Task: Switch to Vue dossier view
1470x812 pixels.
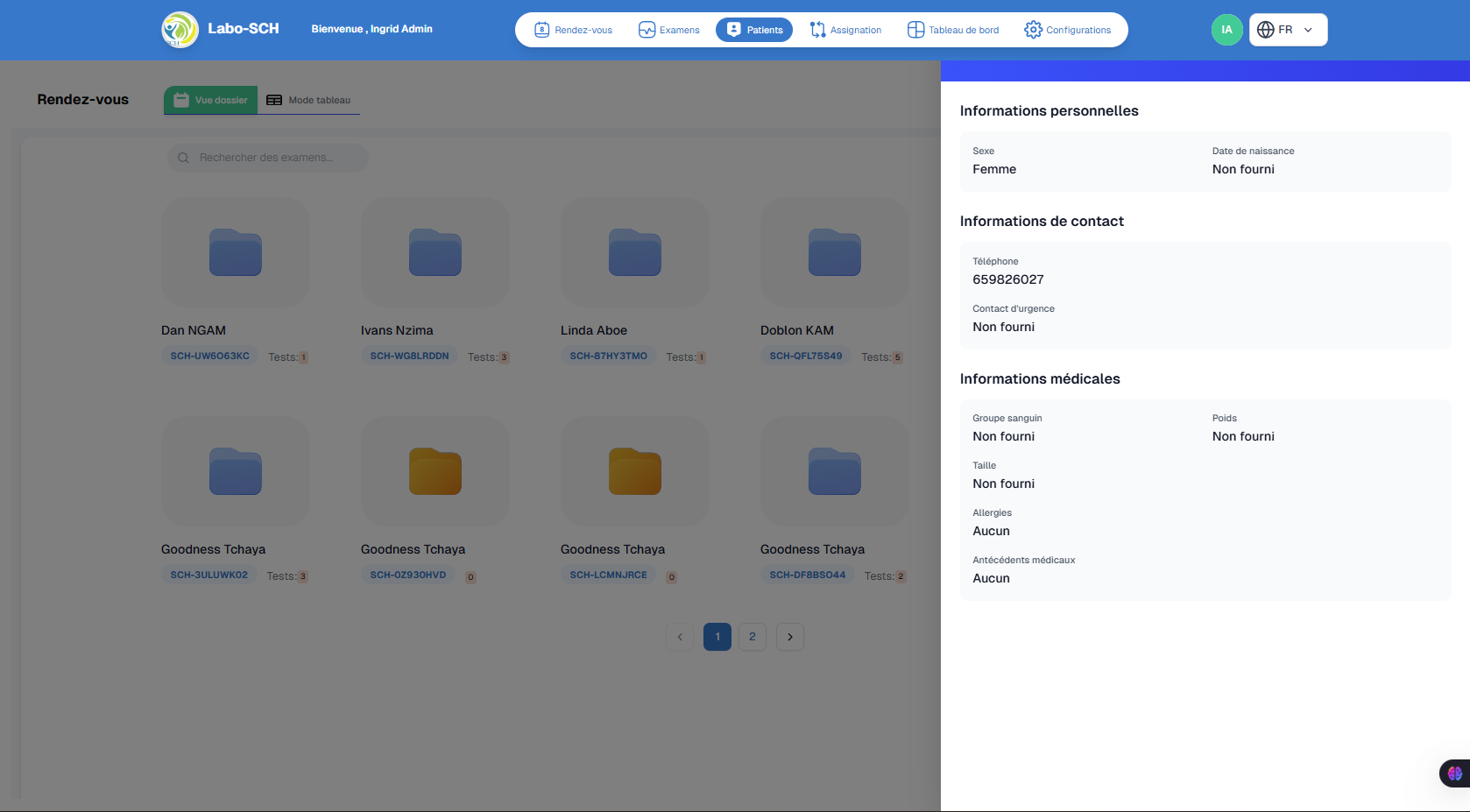Action: [211, 100]
